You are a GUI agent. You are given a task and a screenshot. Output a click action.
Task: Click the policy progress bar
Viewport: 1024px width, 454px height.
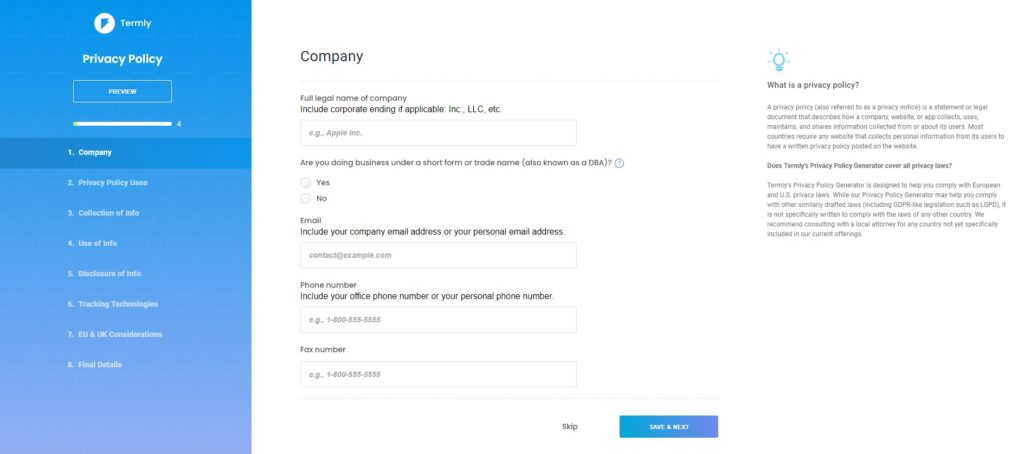pos(122,124)
